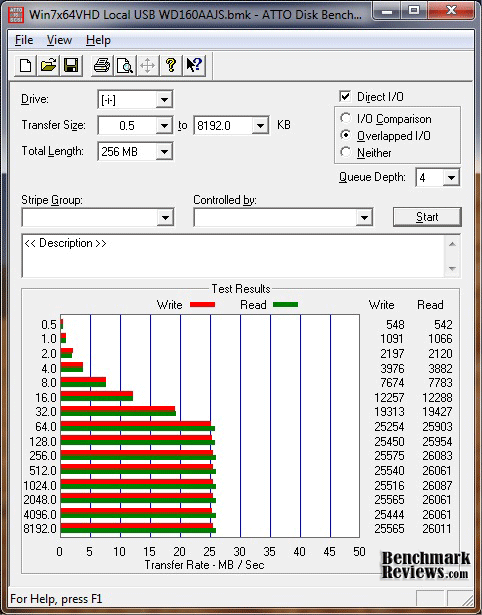Click the read value 19427
The image size is (482, 615).
click(x=437, y=412)
